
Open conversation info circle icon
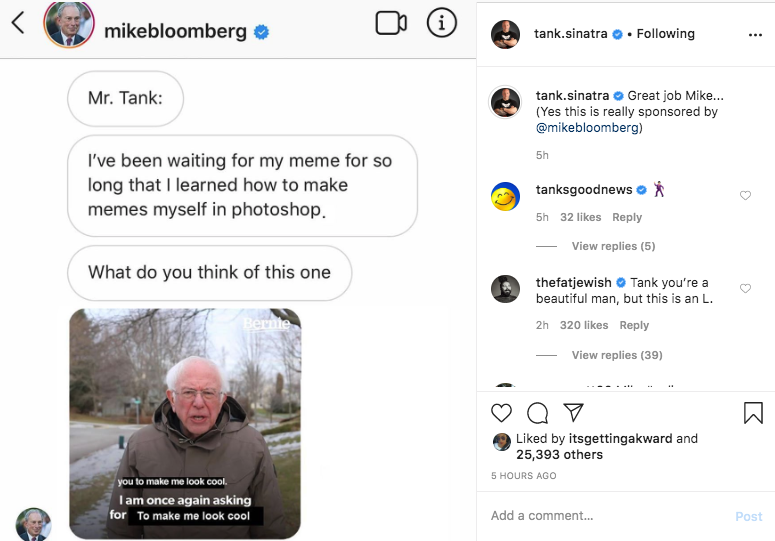(x=441, y=23)
